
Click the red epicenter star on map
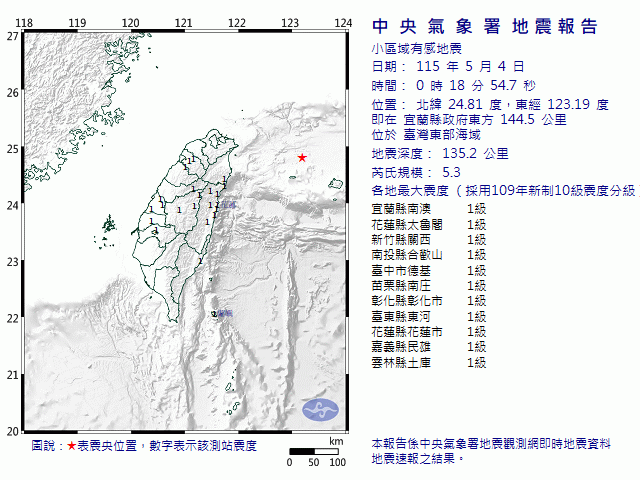coord(302,158)
